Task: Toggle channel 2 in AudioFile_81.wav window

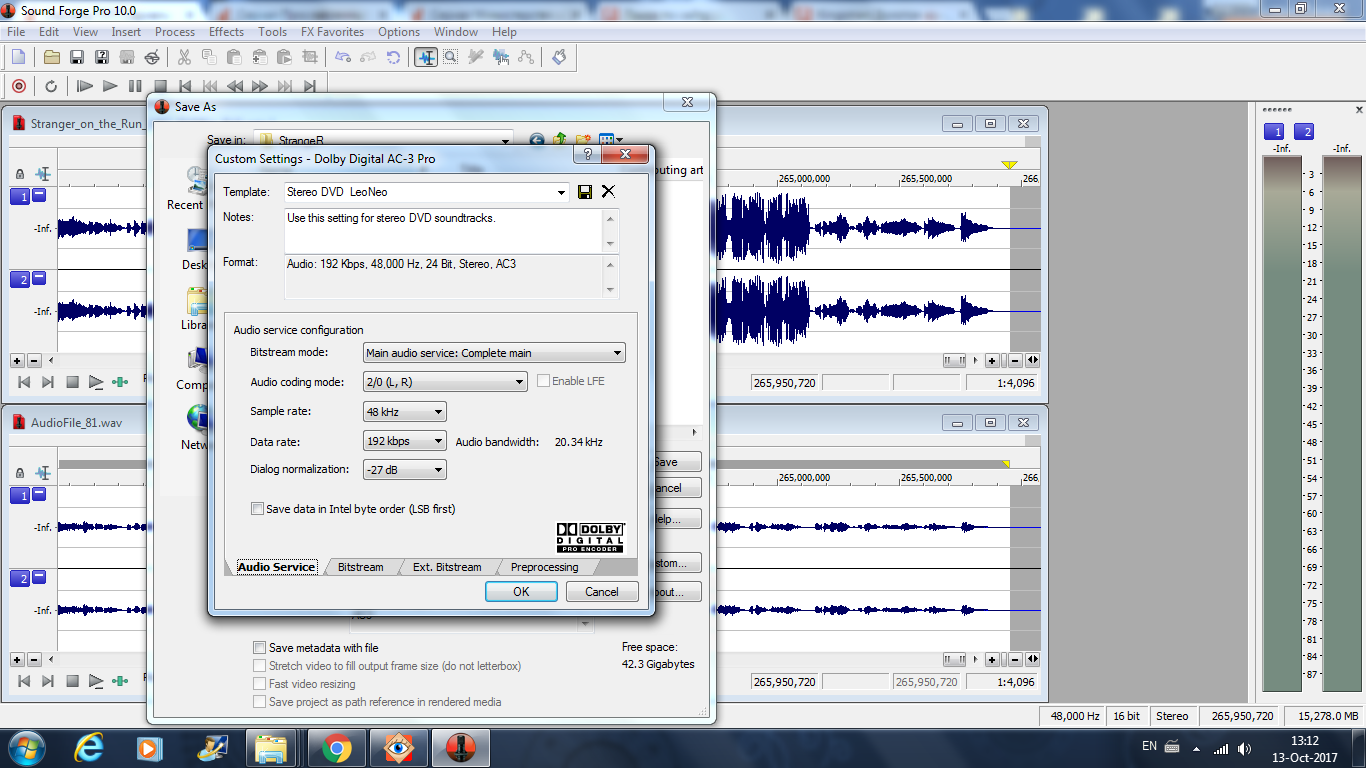Action: pos(20,579)
